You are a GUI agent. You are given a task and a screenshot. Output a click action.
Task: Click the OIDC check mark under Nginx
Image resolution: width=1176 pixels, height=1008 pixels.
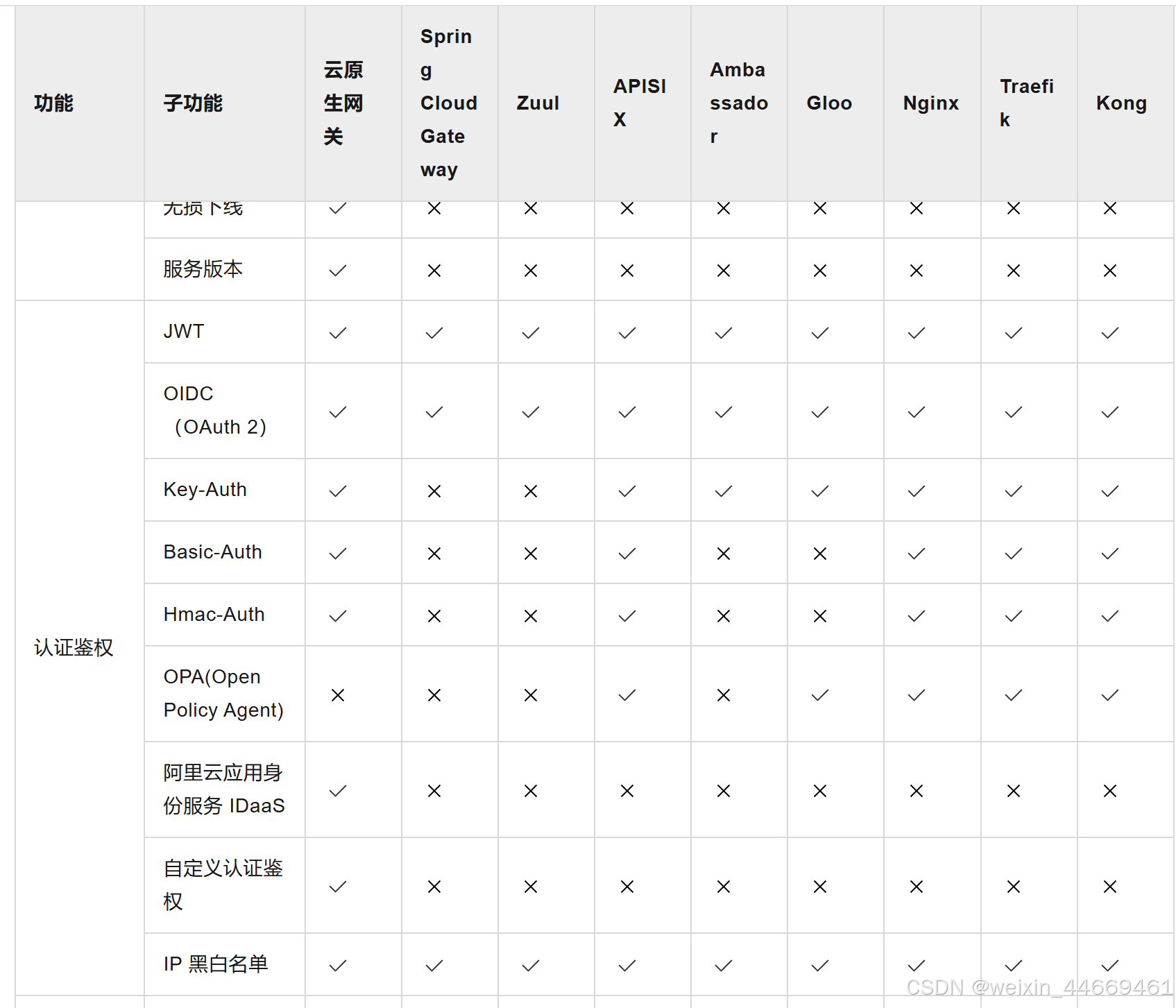(x=917, y=412)
